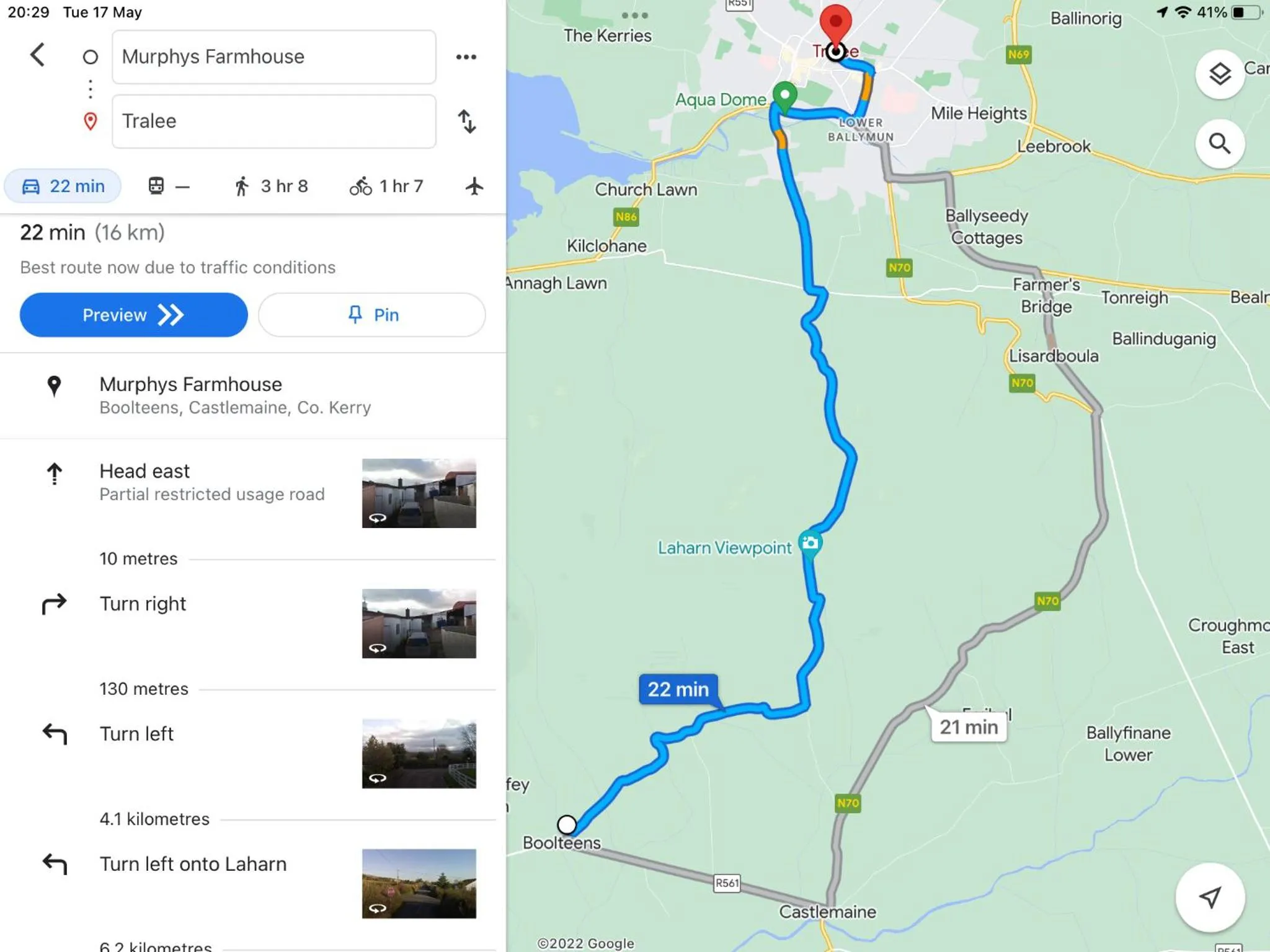1270x952 pixels.
Task: Select the flight travel mode
Action: [474, 186]
